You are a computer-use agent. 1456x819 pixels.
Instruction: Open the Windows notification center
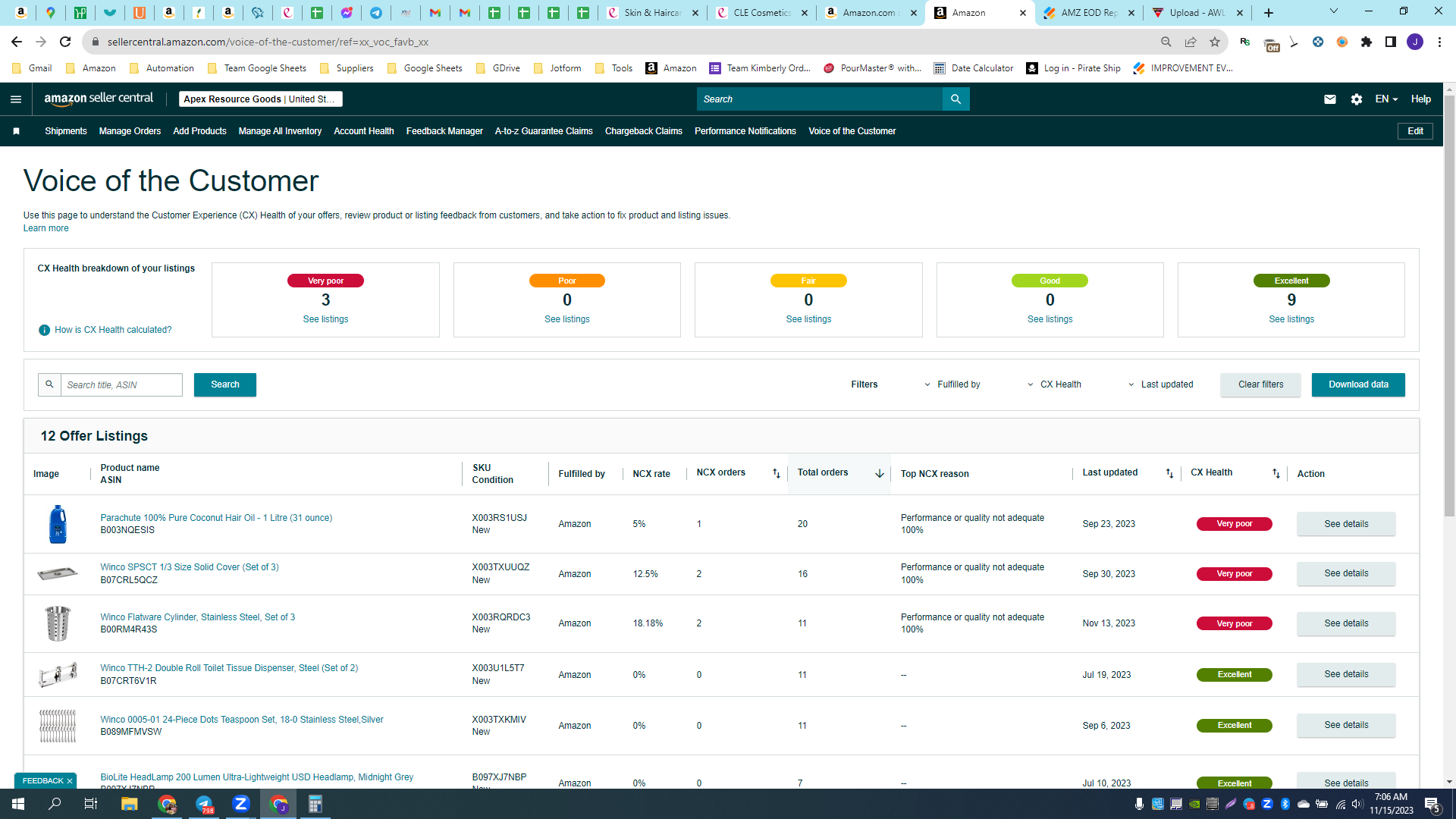pos(1432,804)
